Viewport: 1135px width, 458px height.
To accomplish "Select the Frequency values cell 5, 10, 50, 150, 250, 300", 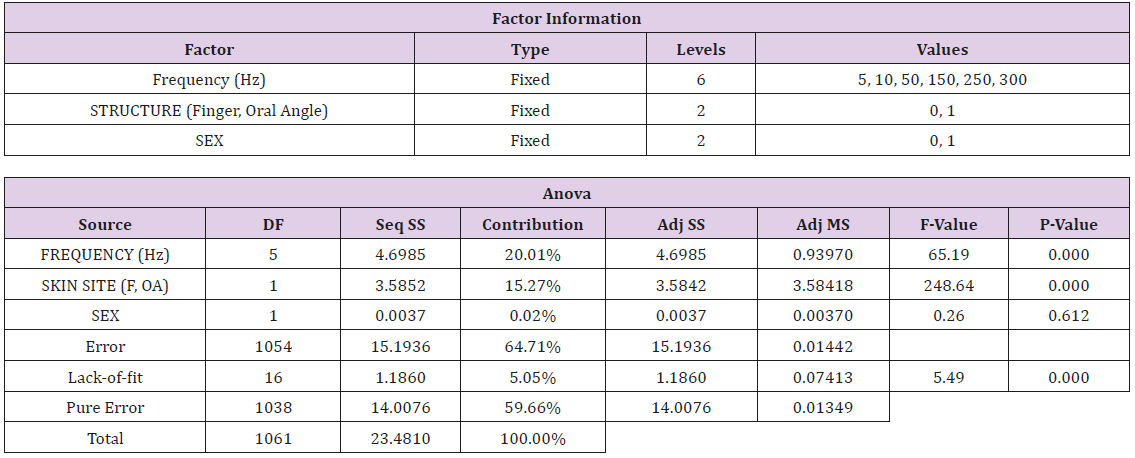I will click(942, 80).
